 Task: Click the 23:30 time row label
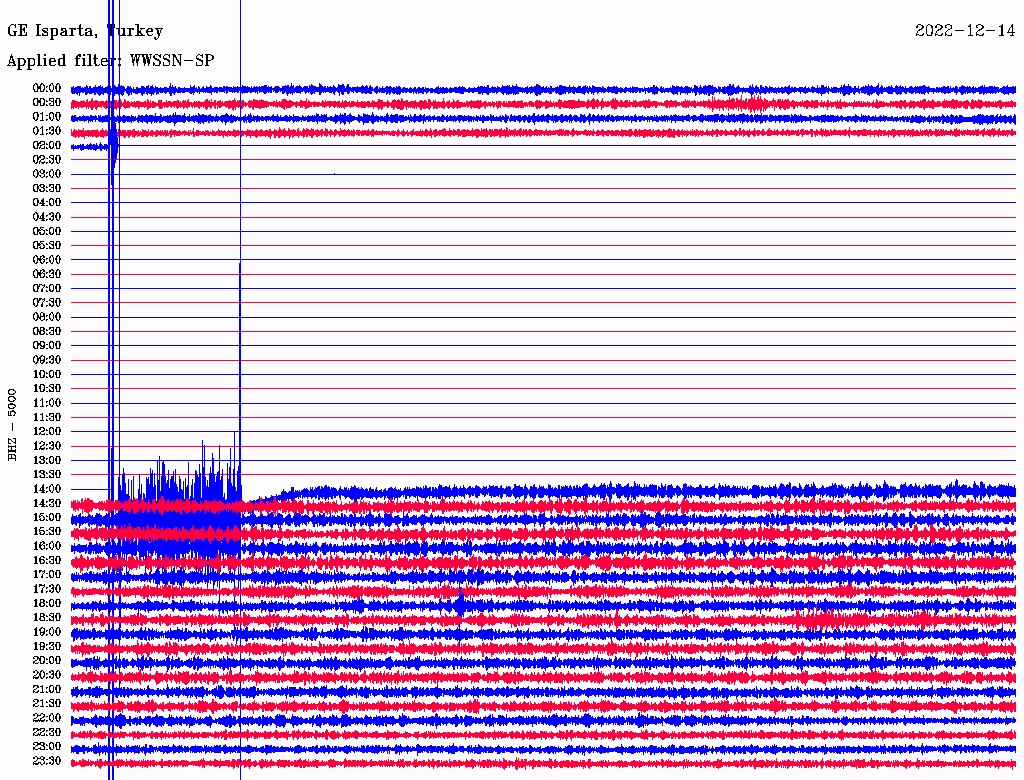47,760
